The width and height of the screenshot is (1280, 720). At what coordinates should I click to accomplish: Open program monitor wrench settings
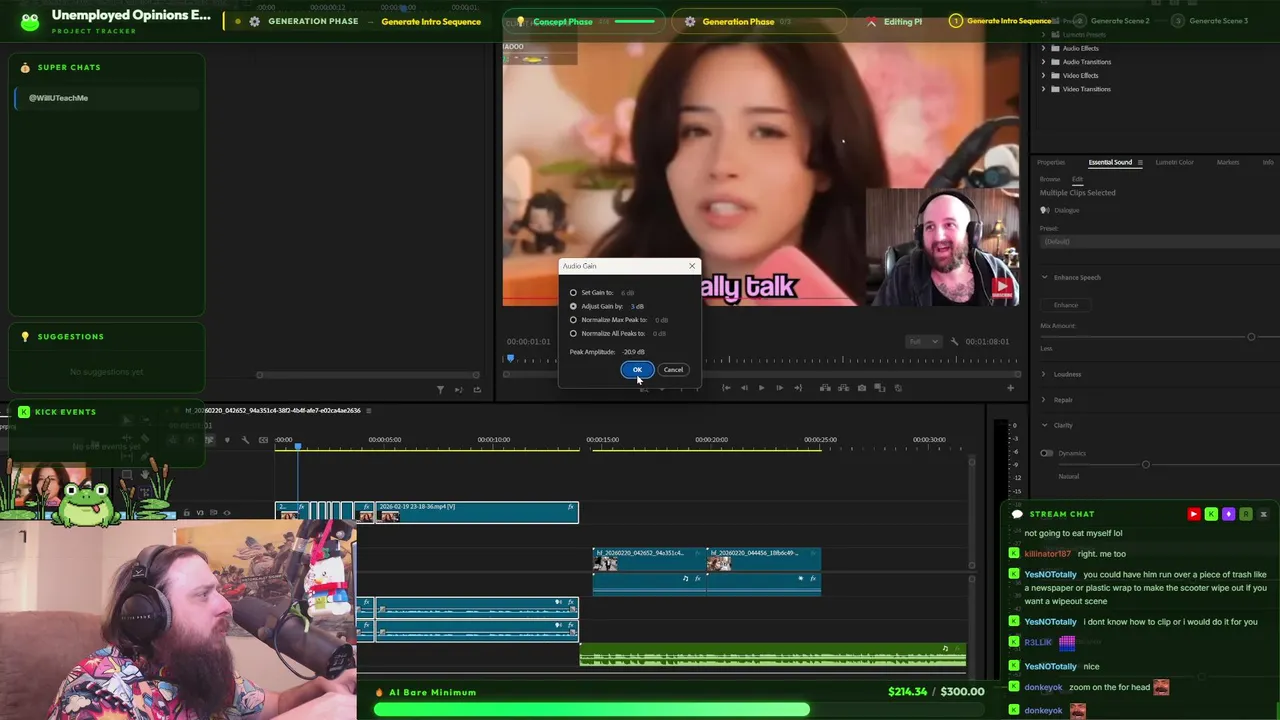click(x=954, y=341)
